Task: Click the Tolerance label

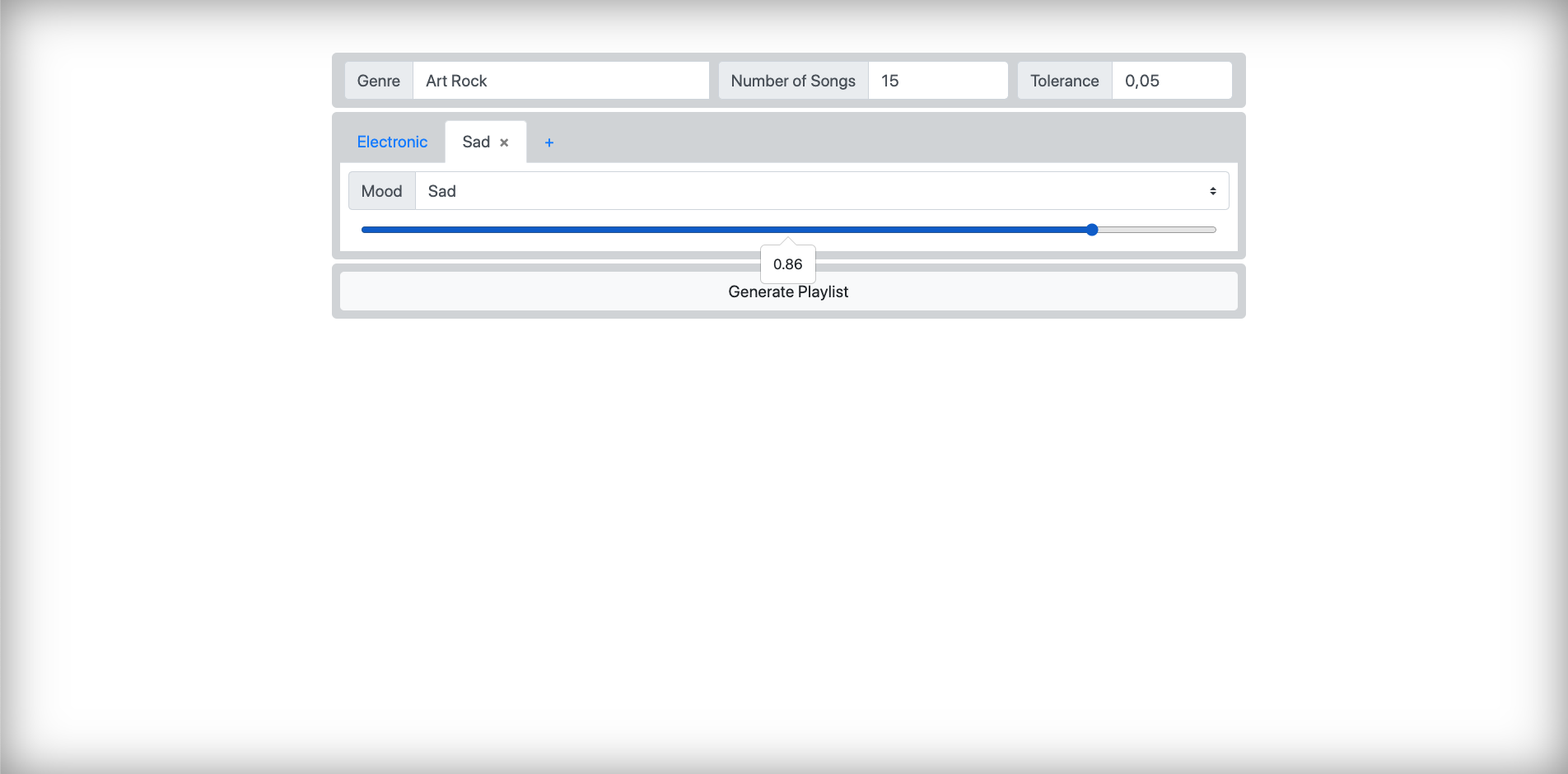Action: coord(1064,81)
